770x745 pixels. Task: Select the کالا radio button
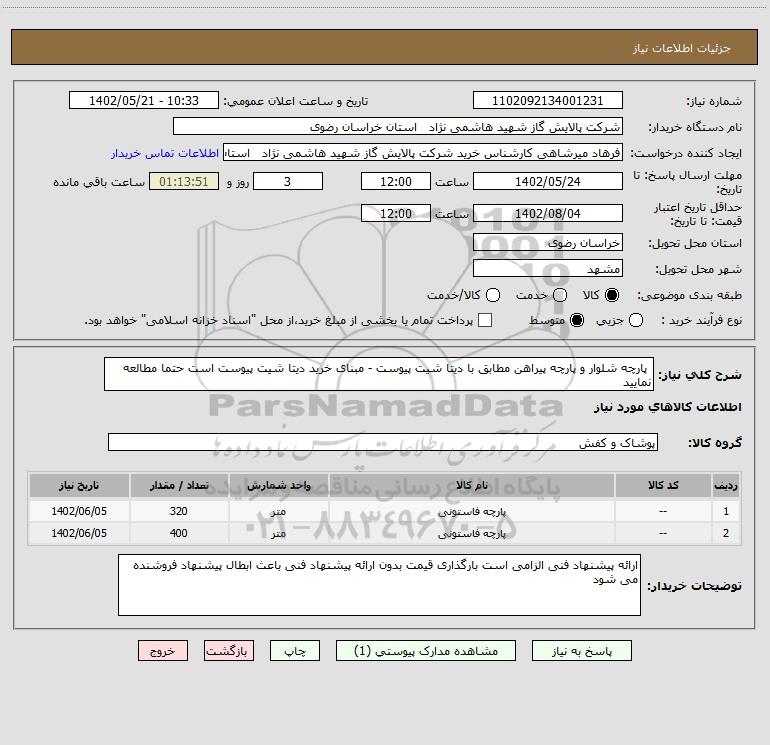612,295
